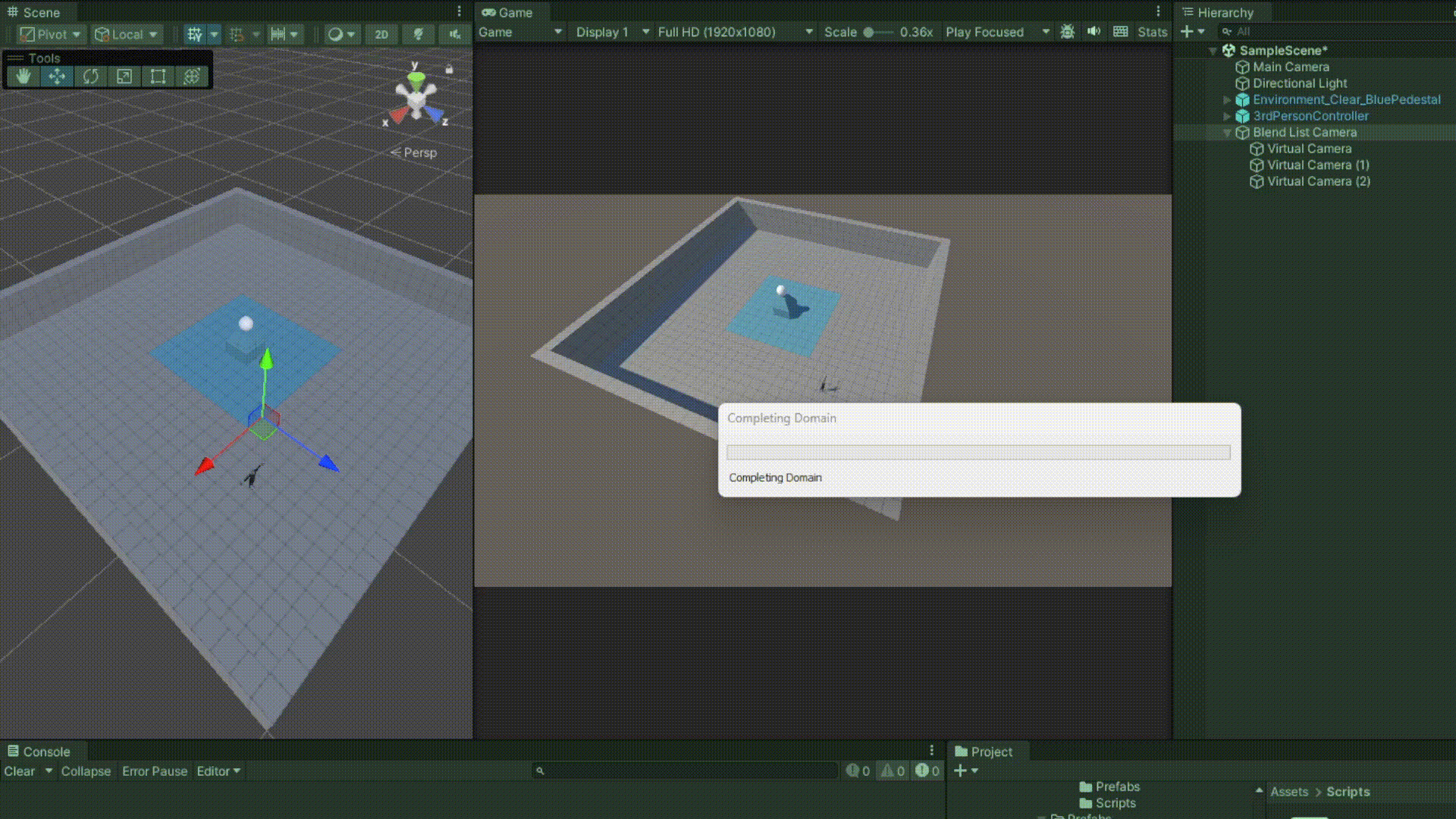Select the Hand (View) tool

click(x=24, y=76)
